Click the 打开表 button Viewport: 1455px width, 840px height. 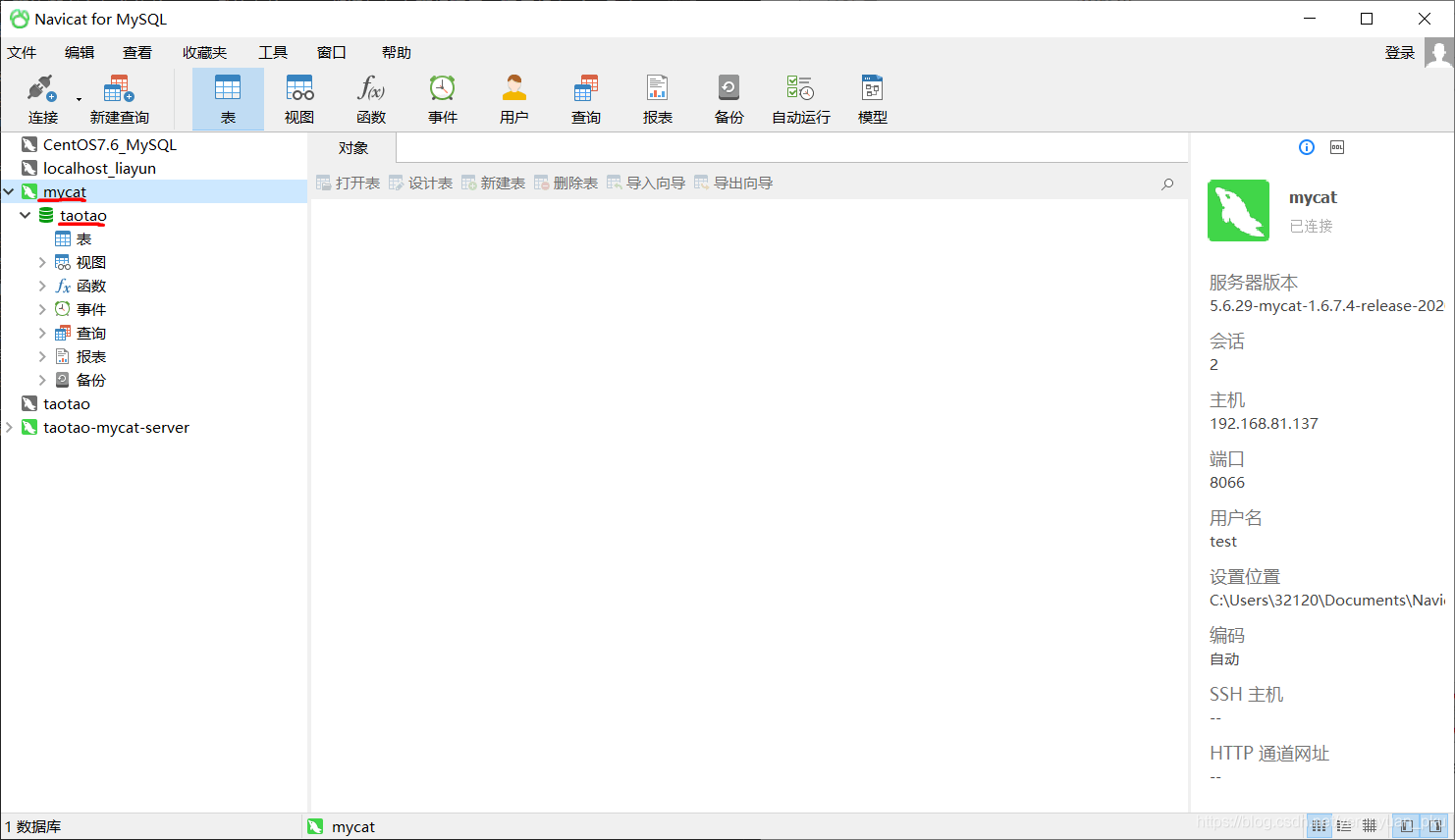[x=349, y=184]
